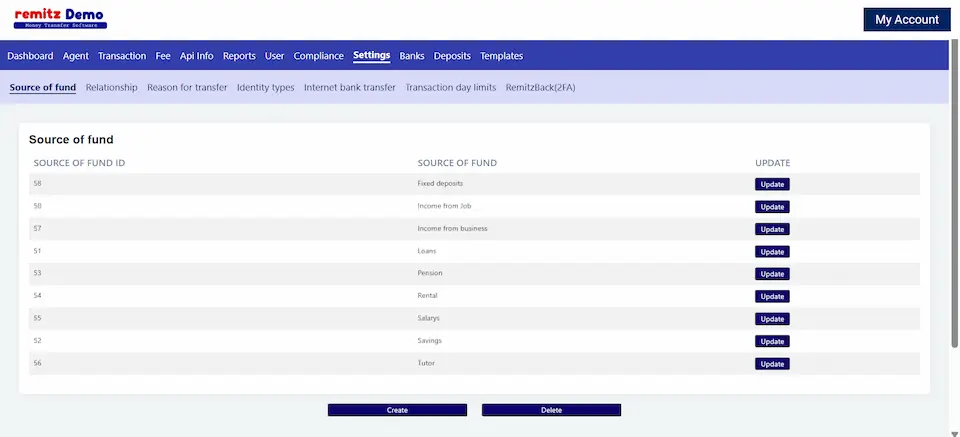960x437 pixels.
Task: Open the Compliance menu
Action: [x=319, y=56]
